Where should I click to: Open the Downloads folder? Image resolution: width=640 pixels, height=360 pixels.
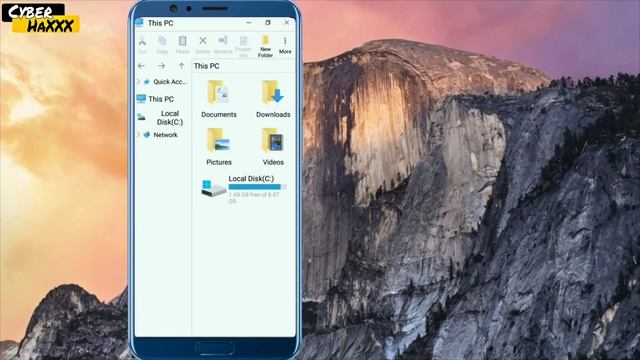pyautogui.click(x=273, y=99)
